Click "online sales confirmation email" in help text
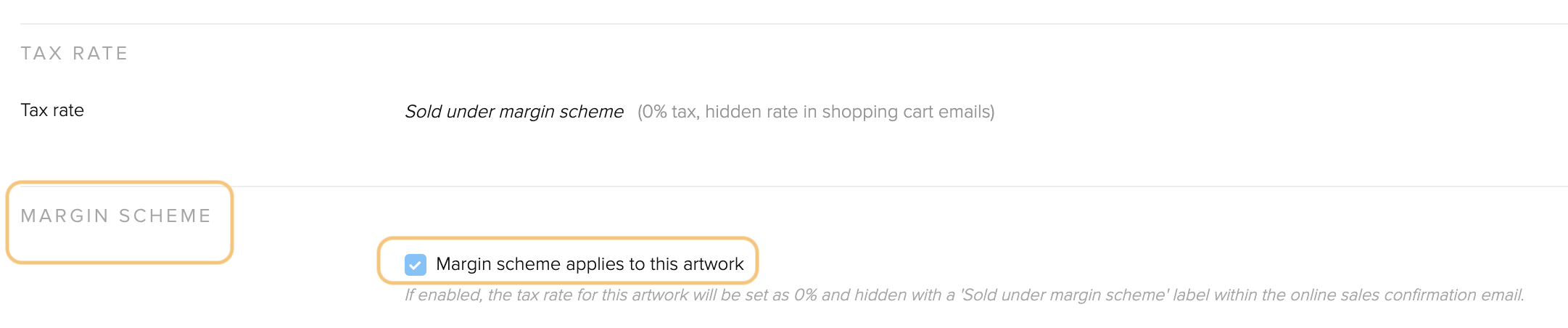 1404,295
